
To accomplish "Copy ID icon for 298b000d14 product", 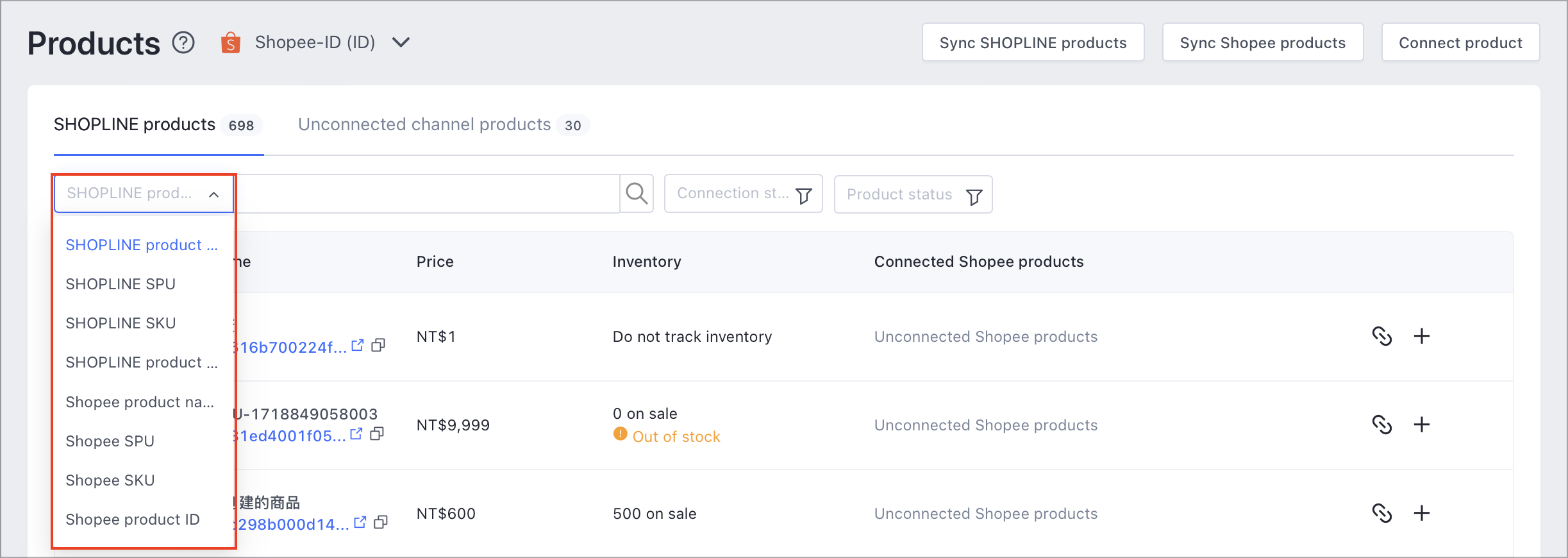I will tap(381, 522).
